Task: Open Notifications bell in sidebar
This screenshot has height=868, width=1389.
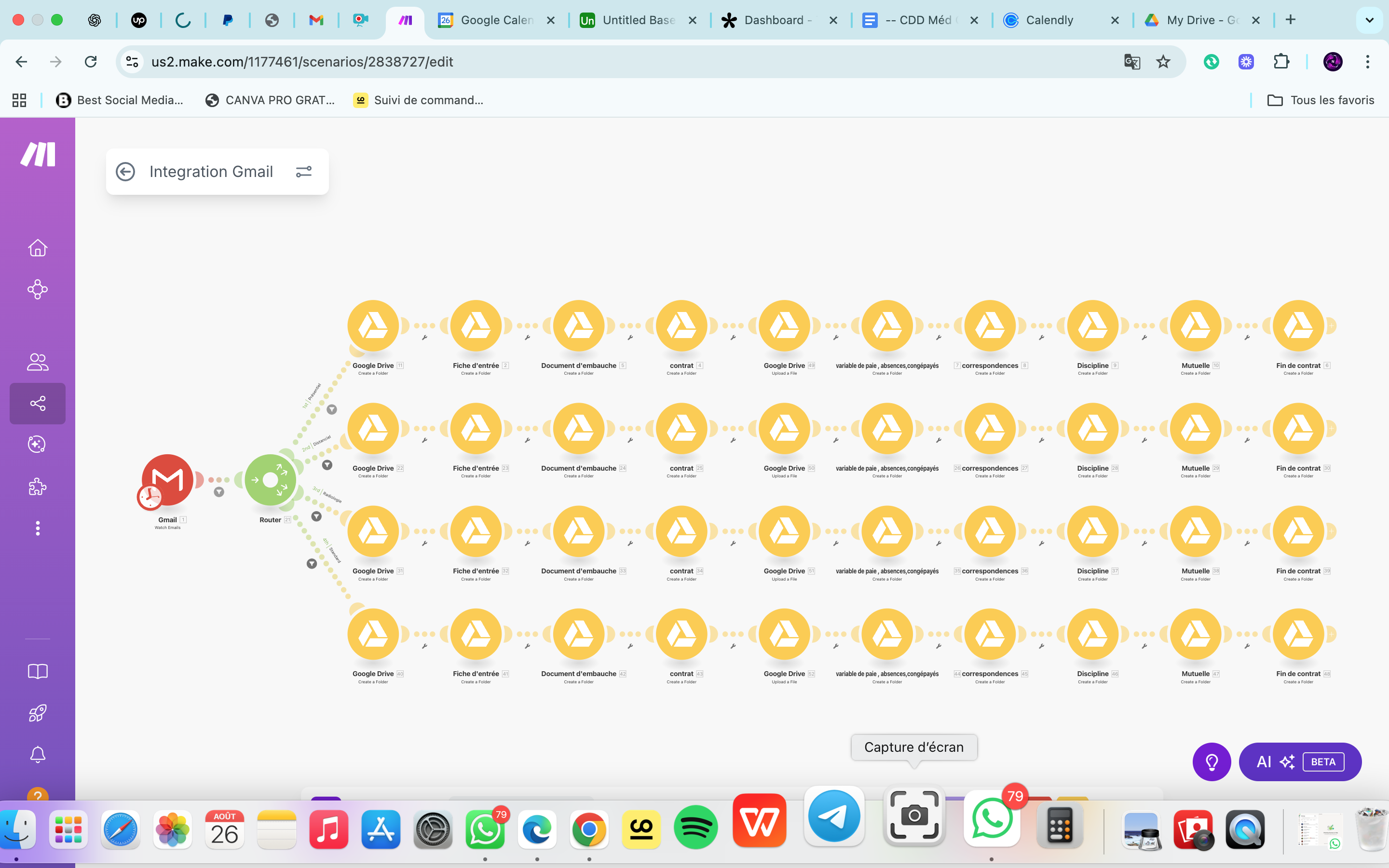Action: (x=38, y=754)
